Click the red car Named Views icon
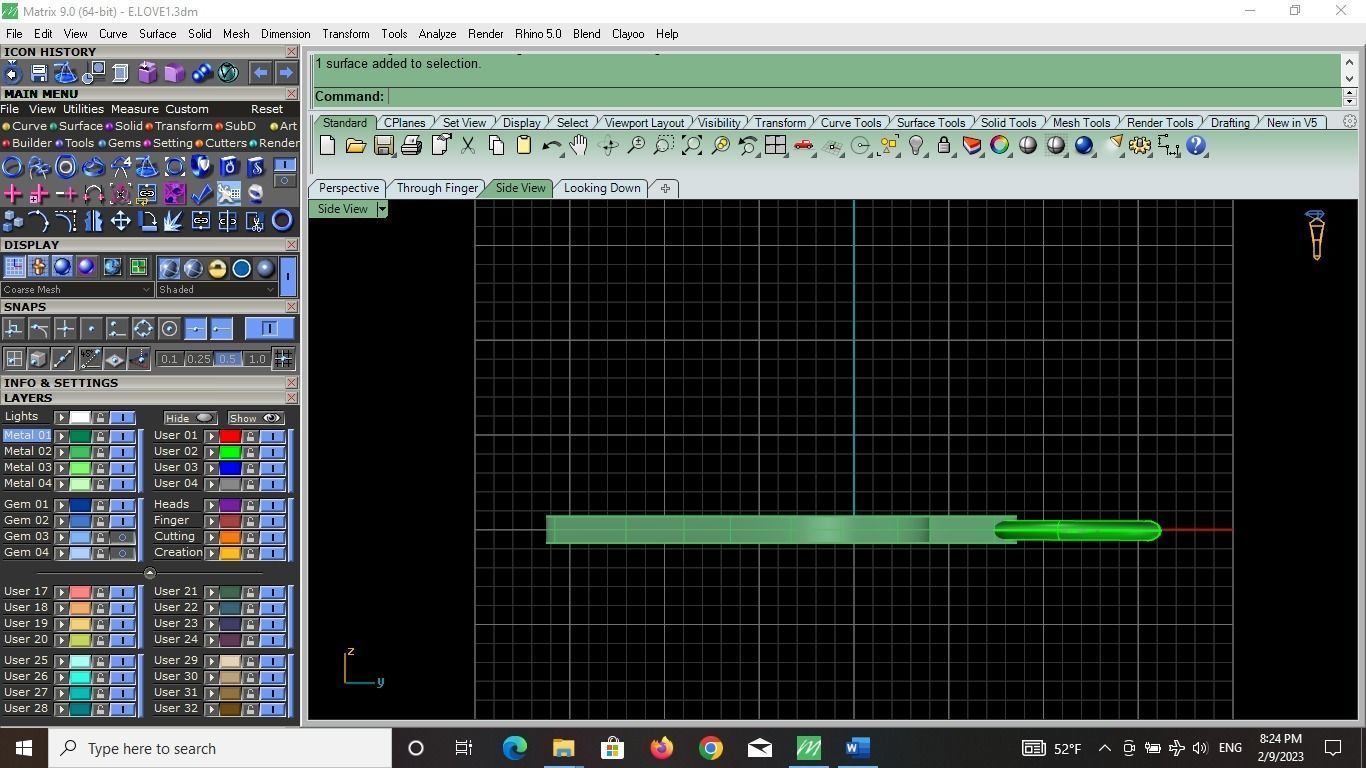Screen dimensions: 1366x768 pyautogui.click(x=803, y=146)
